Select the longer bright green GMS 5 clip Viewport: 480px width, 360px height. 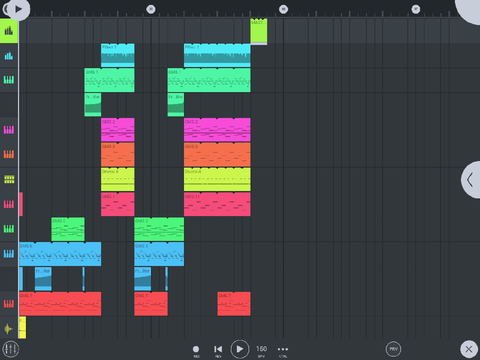[159, 229]
